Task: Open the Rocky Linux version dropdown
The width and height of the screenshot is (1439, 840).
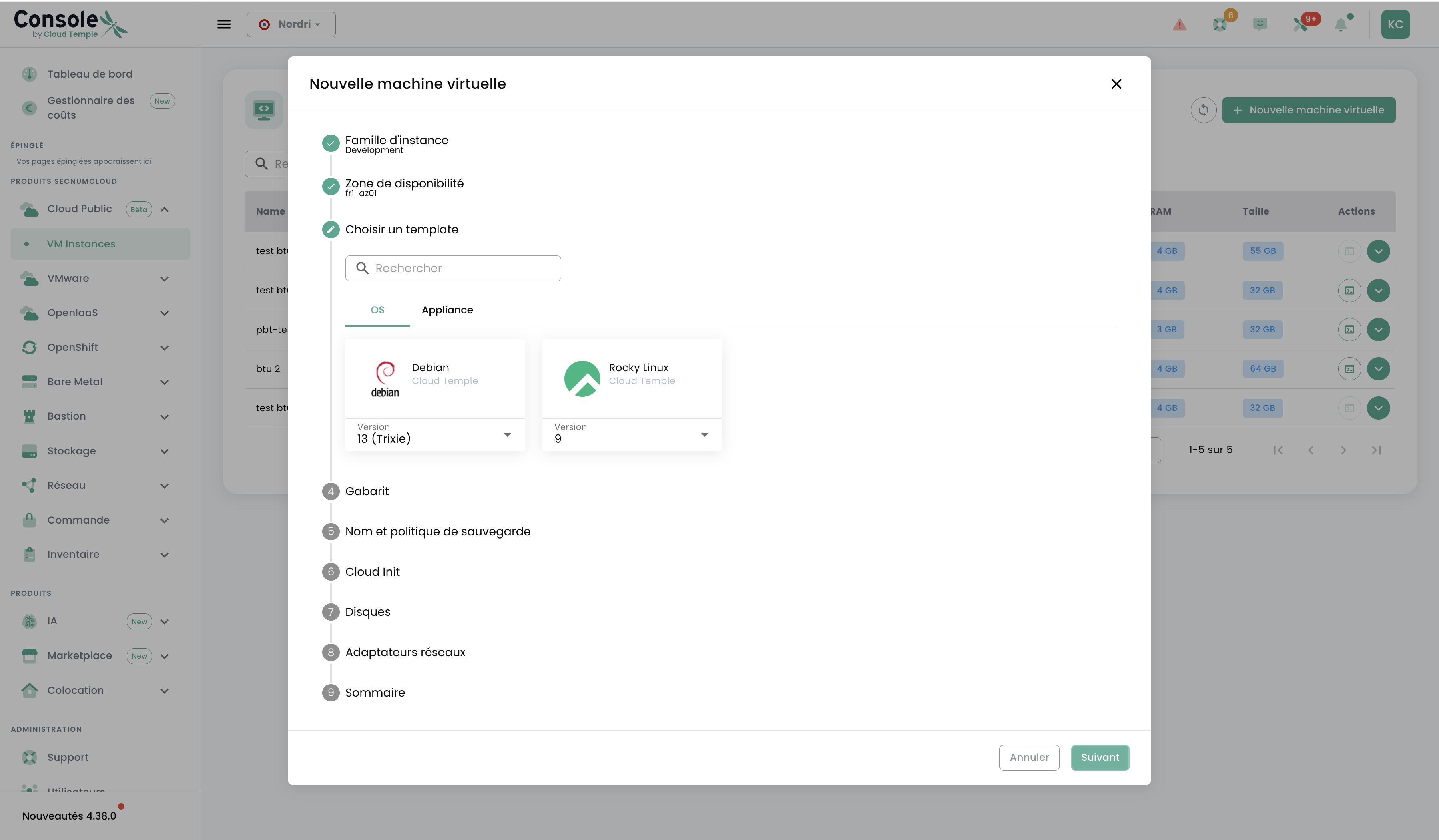Action: pyautogui.click(x=632, y=435)
